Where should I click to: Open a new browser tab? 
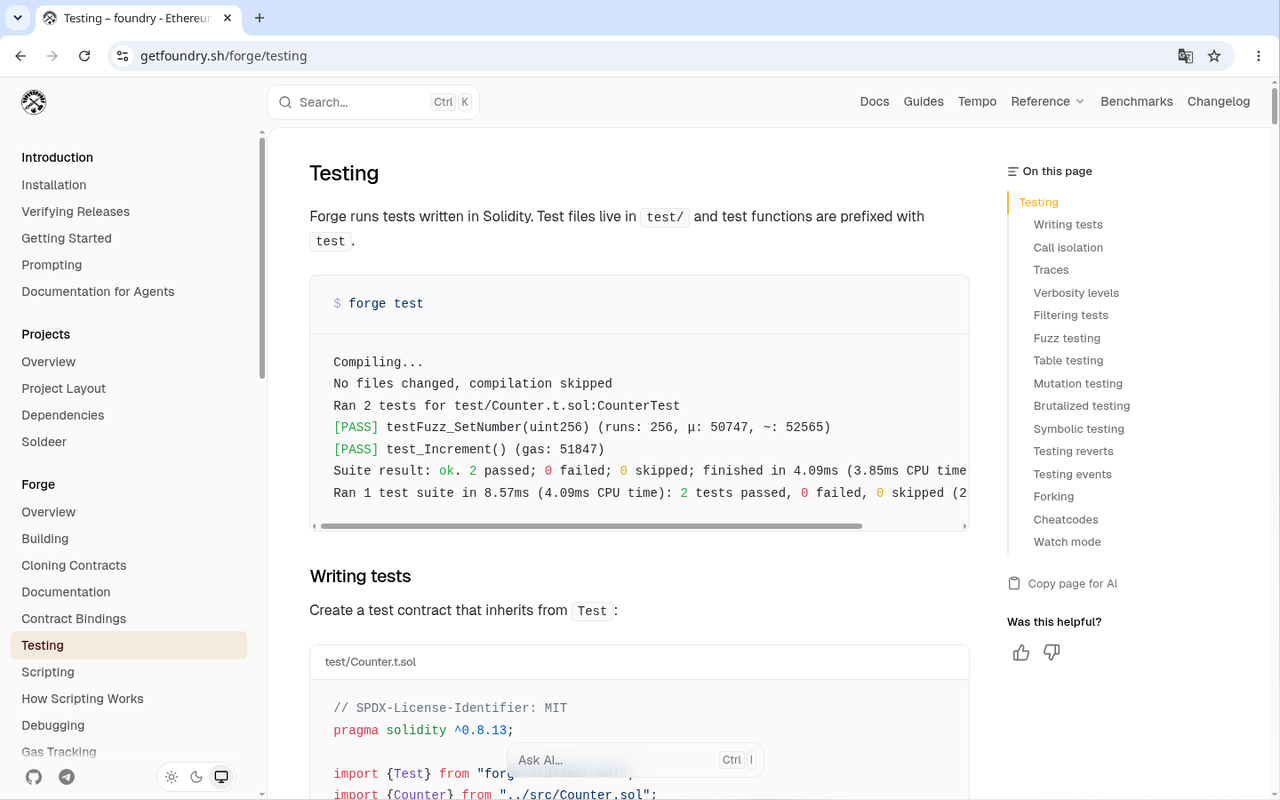[260, 18]
